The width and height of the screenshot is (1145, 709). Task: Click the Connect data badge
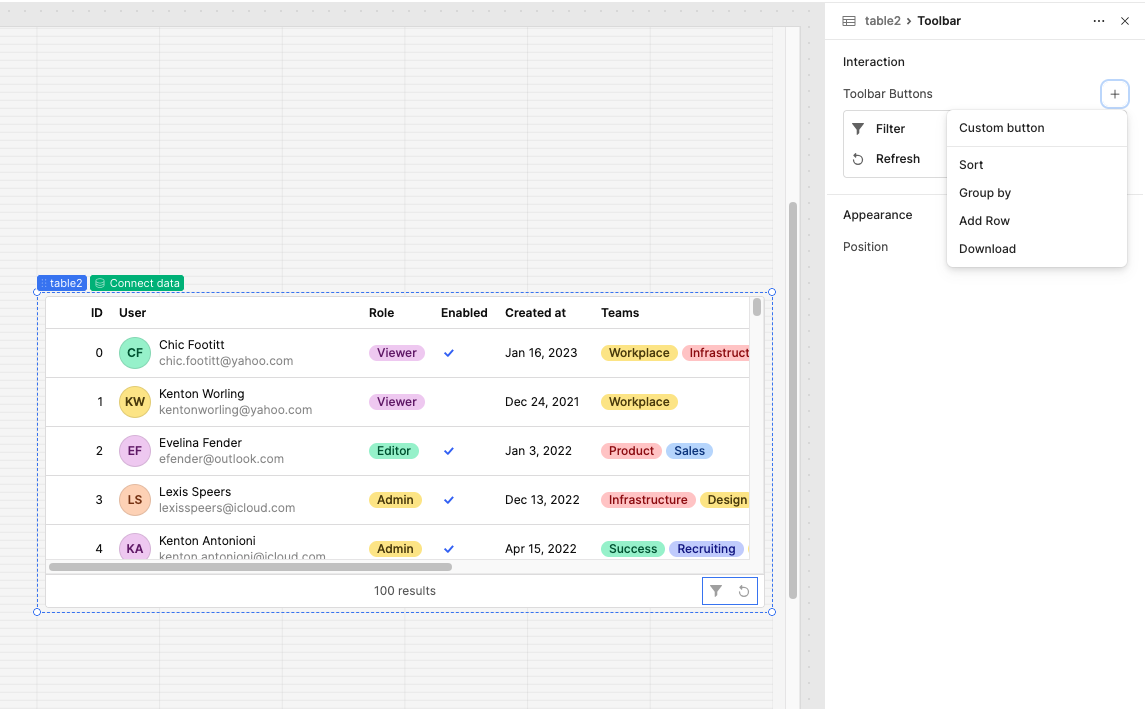[137, 283]
